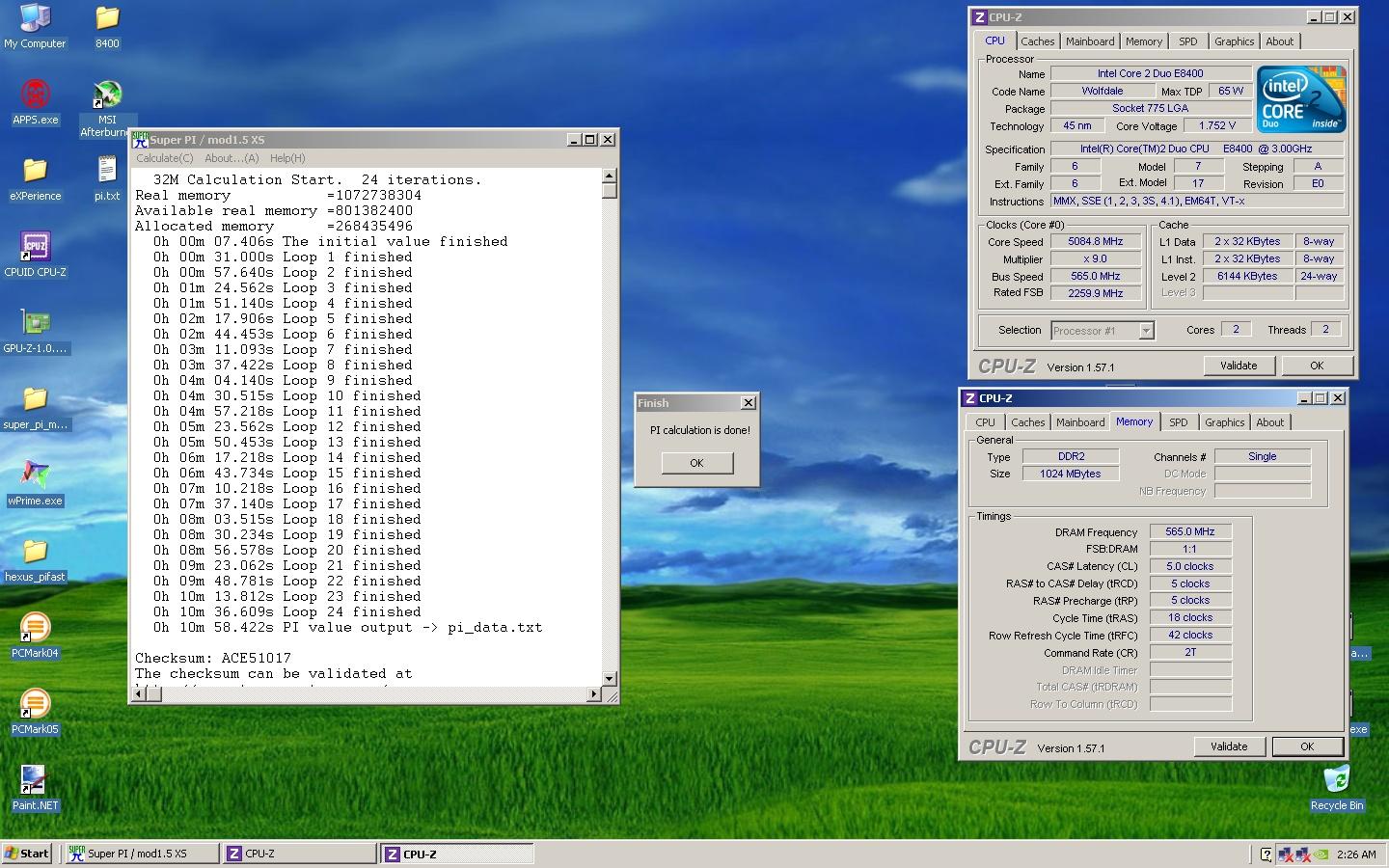Open the About...(A) menu in Super PI

(x=231, y=158)
